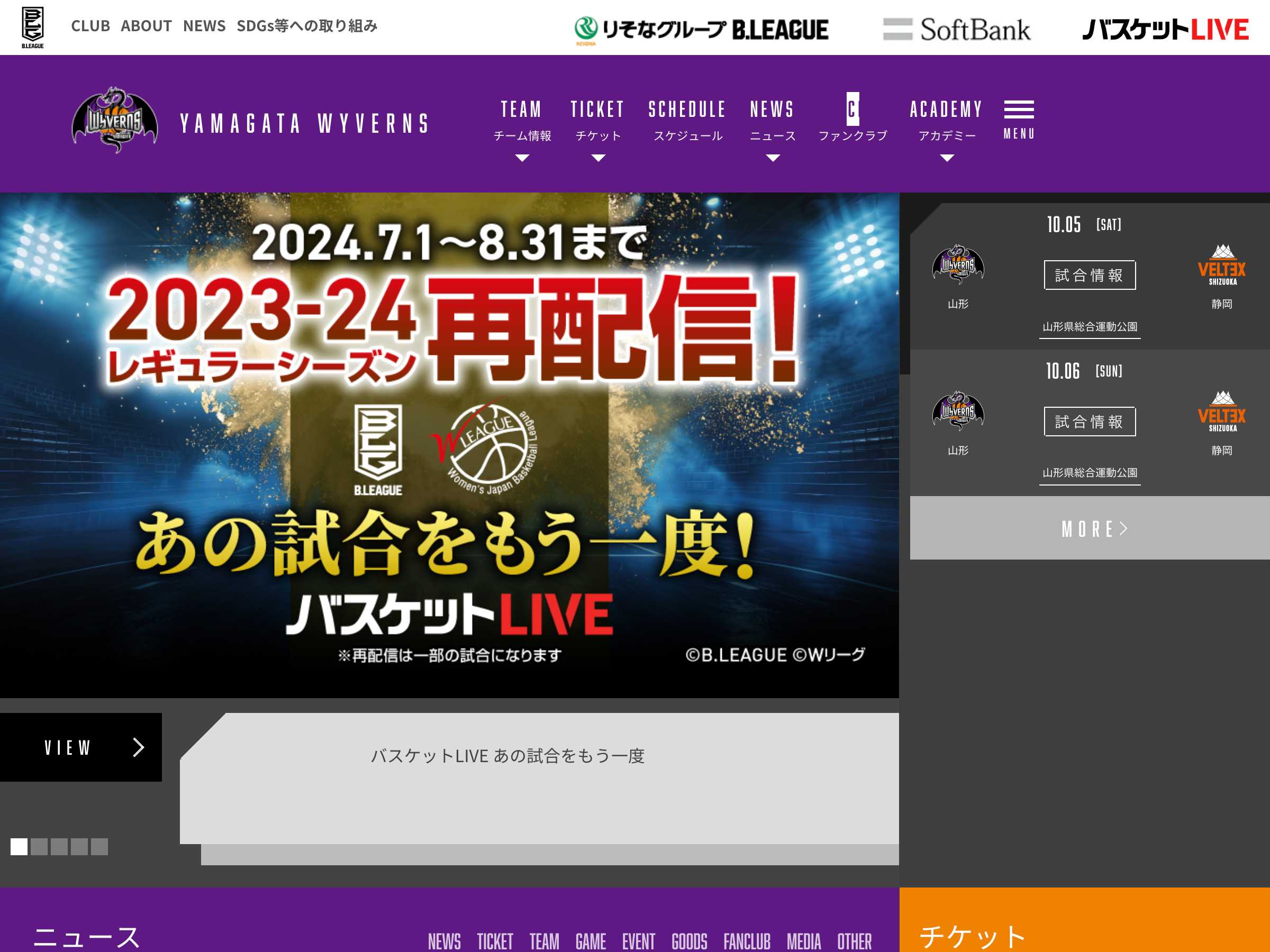Open SDGs等への取り組み menu item
This screenshot has width=1270, height=952.
[307, 26]
